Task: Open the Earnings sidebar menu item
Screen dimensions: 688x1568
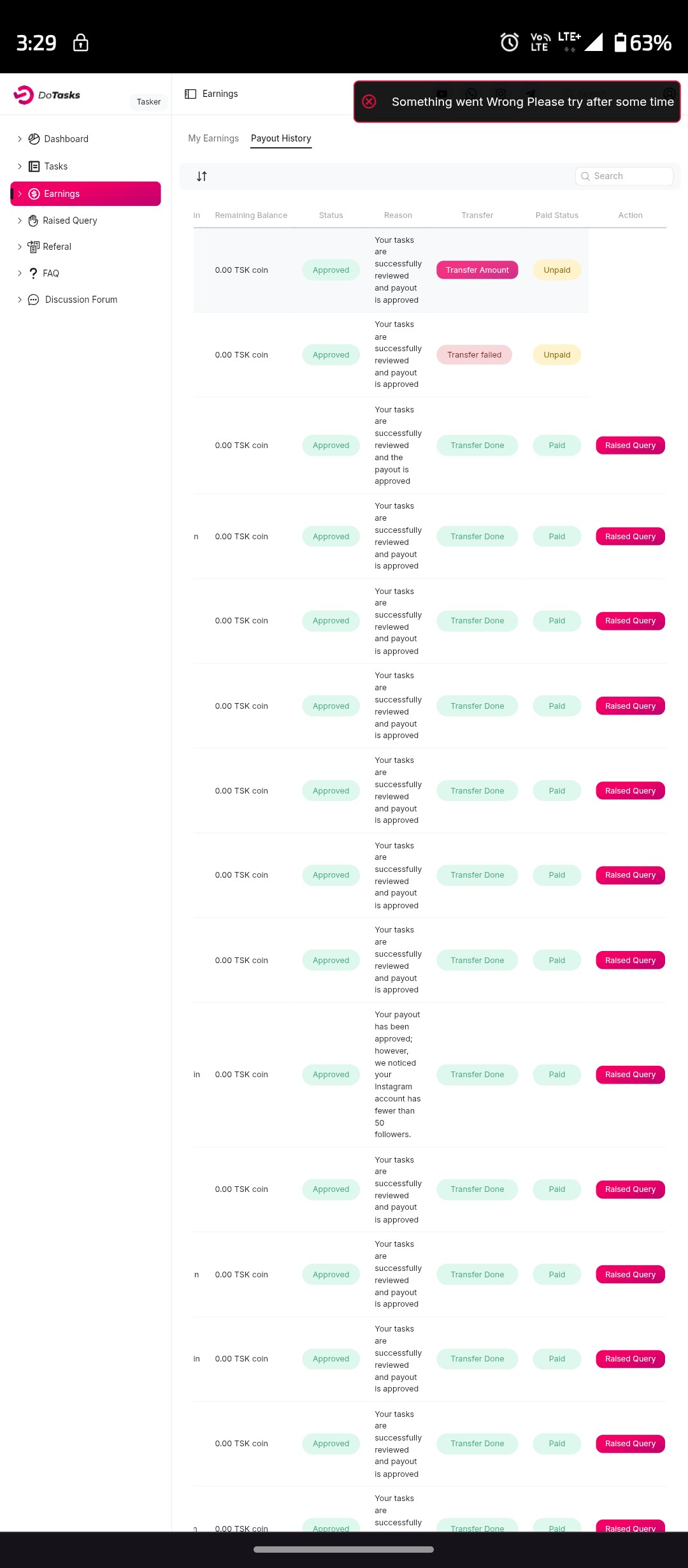Action: [85, 194]
